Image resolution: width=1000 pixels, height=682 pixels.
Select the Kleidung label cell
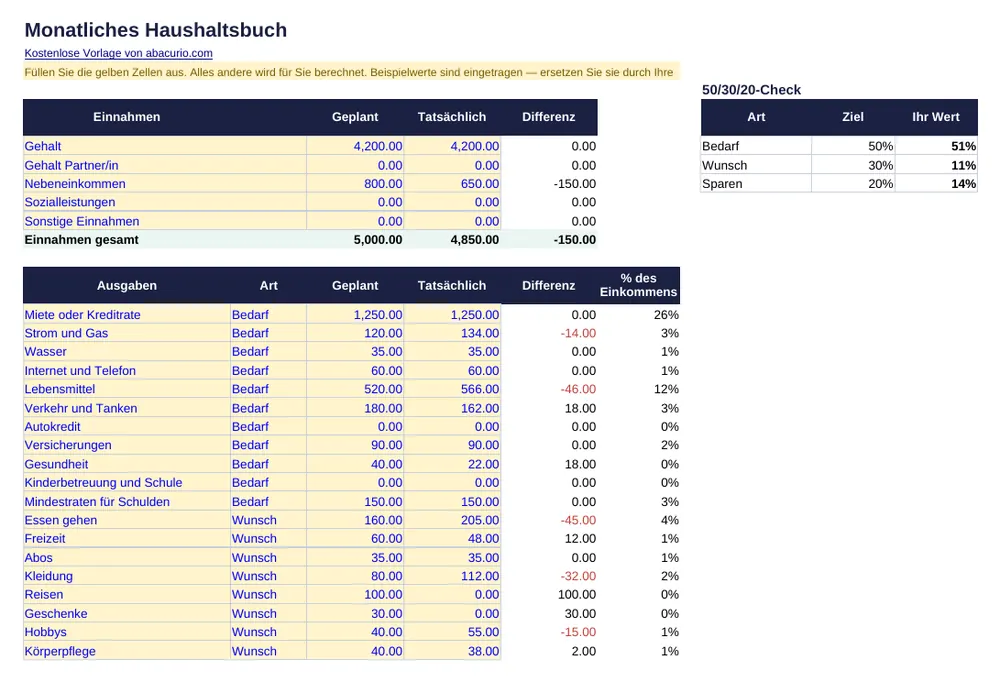[126, 576]
